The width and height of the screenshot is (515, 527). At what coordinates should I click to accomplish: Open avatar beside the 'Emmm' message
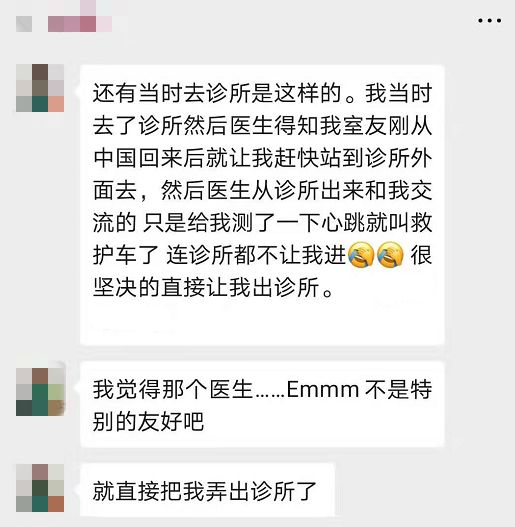click(x=40, y=392)
